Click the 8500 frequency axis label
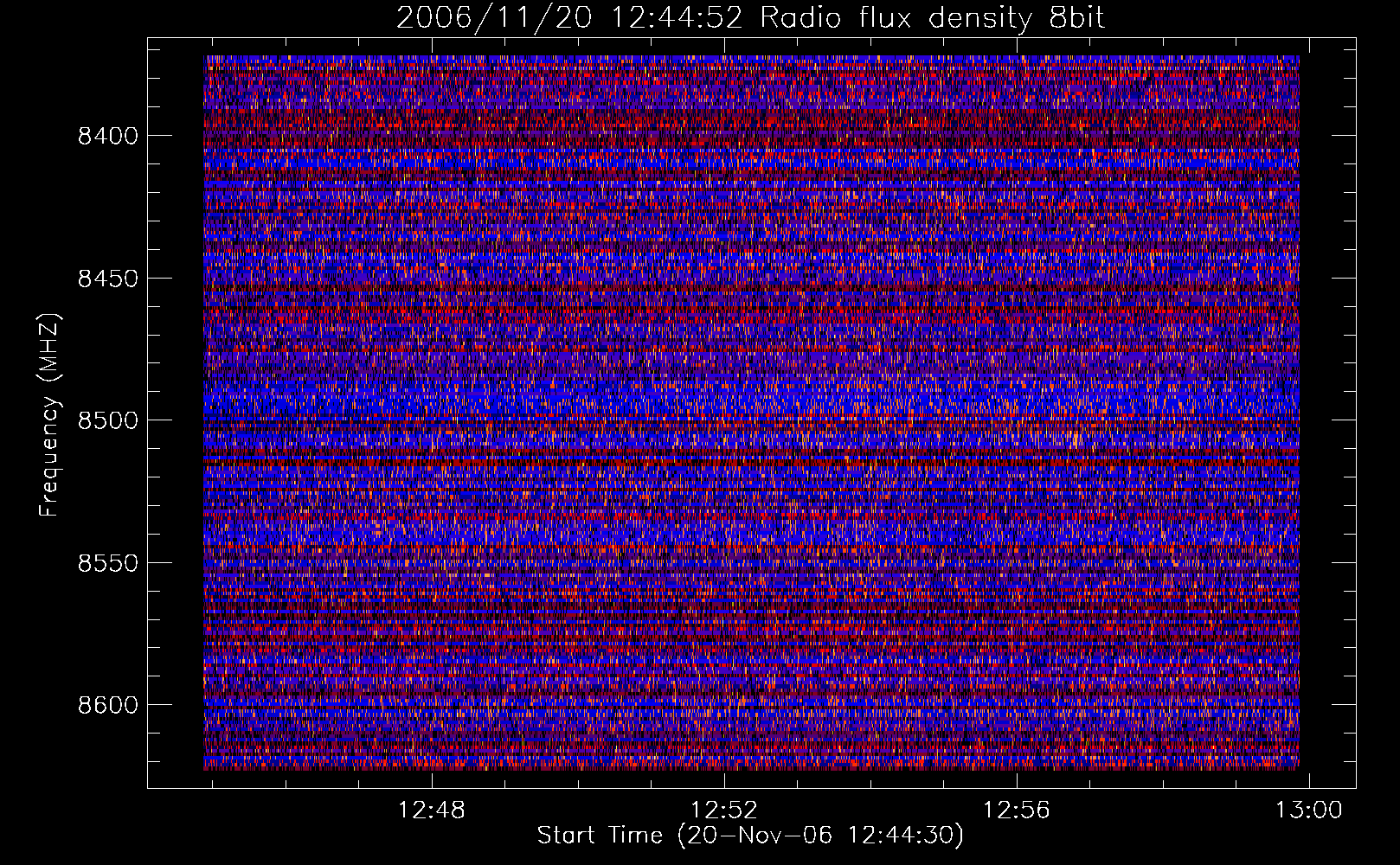Viewport: 1400px width, 865px height. click(108, 420)
